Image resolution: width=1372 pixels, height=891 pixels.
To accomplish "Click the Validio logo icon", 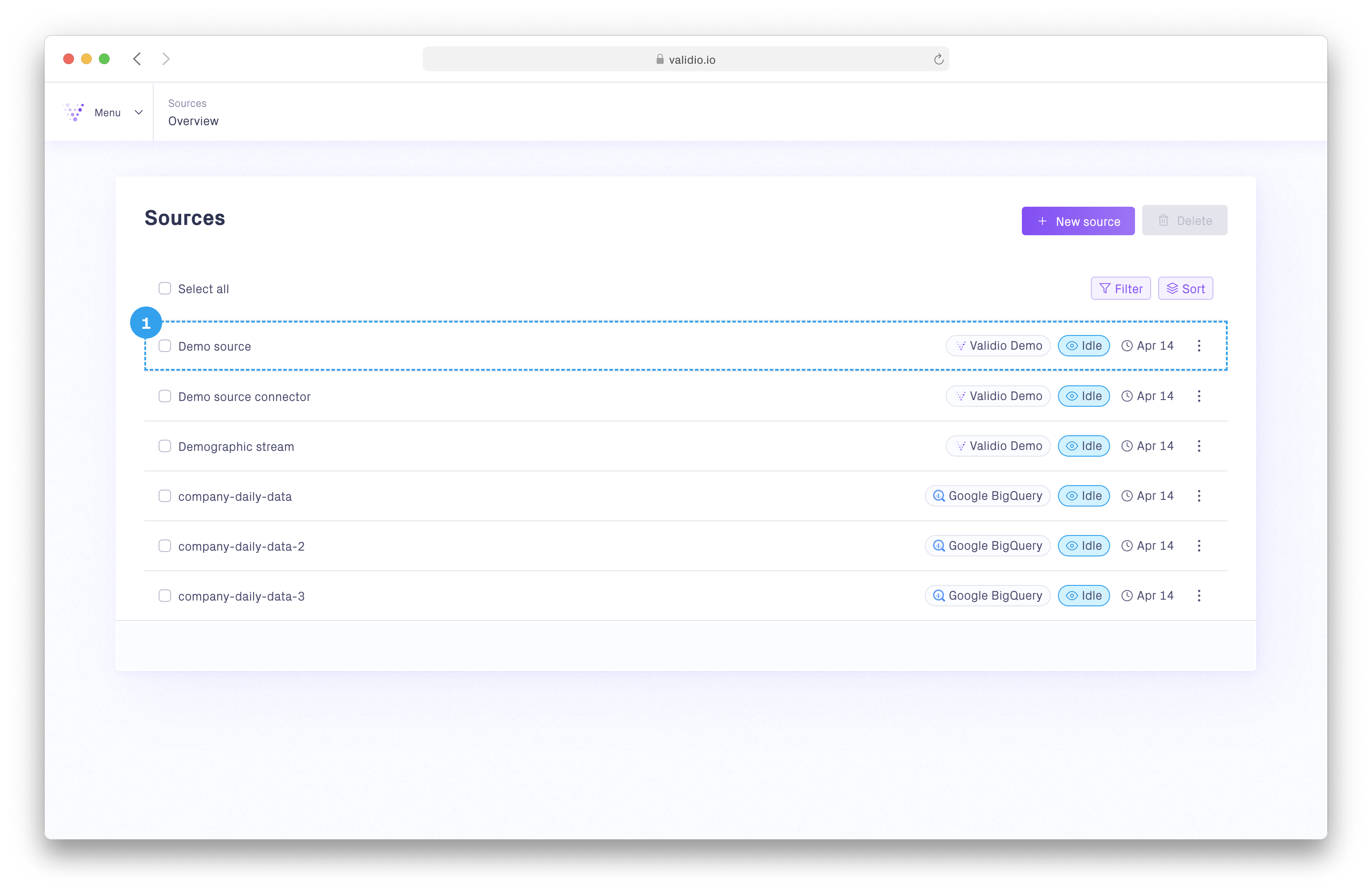I will click(x=74, y=112).
